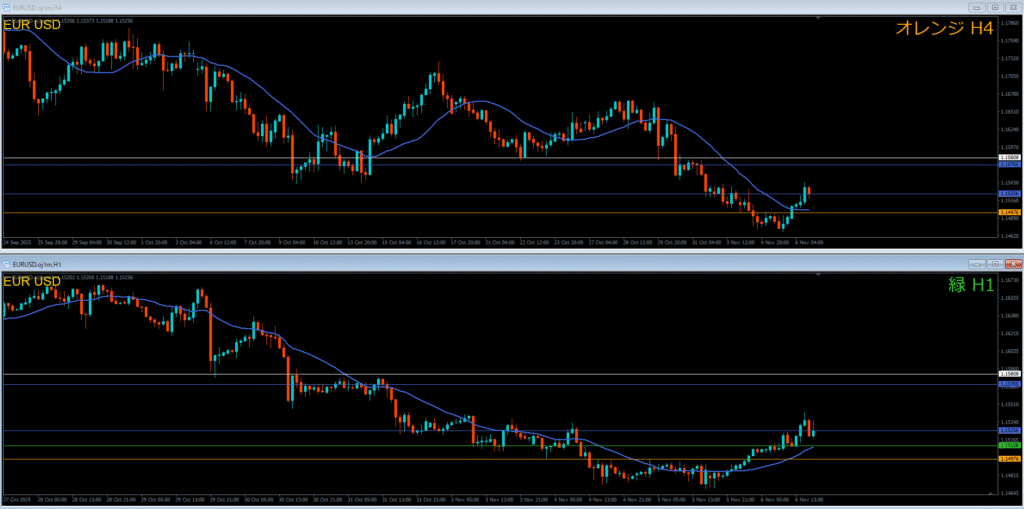Click the green price label on H1 chart
The height and width of the screenshot is (509, 1024).
pos(1010,446)
